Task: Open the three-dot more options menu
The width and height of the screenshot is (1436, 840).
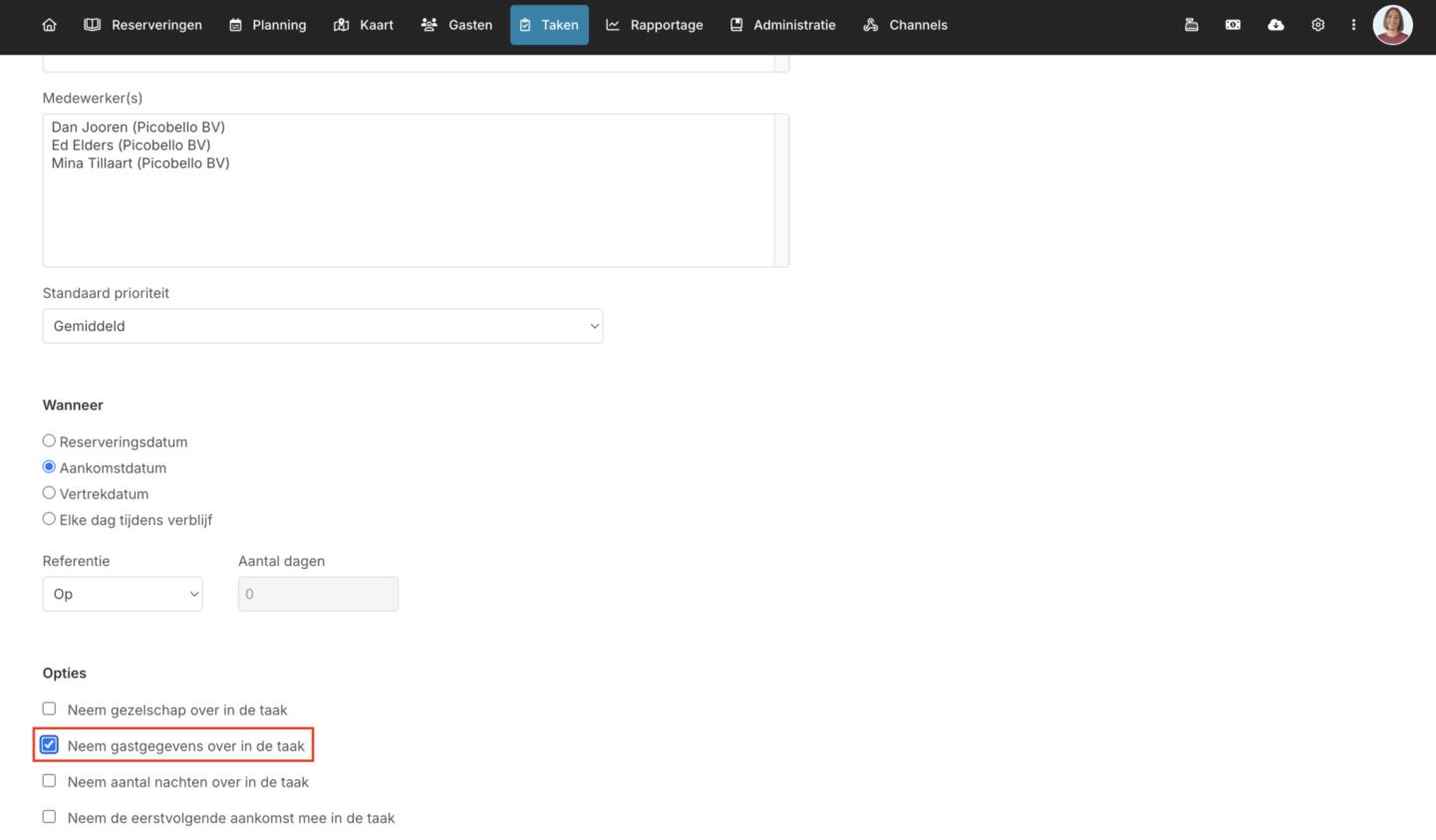Action: point(1353,25)
